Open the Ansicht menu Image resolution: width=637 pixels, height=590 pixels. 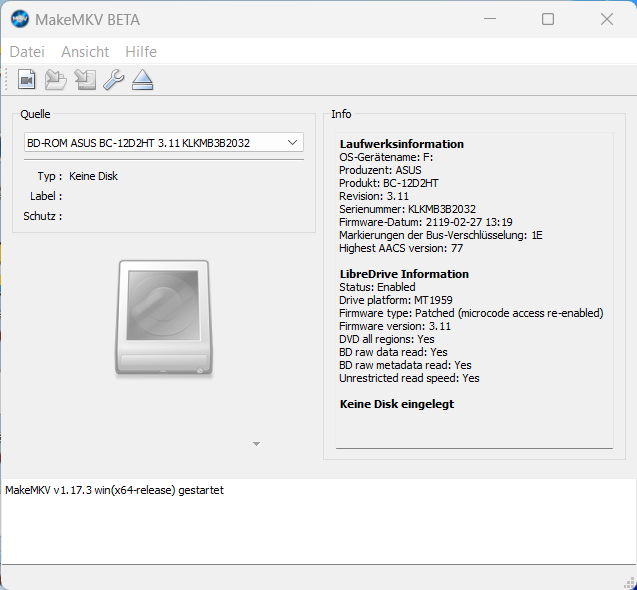(x=85, y=52)
